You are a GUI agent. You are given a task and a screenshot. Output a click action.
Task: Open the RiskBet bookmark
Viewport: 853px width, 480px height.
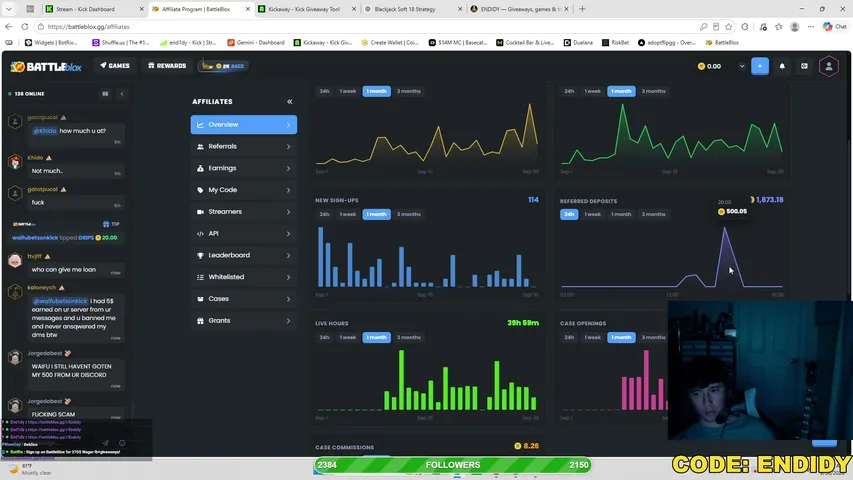pyautogui.click(x=615, y=42)
